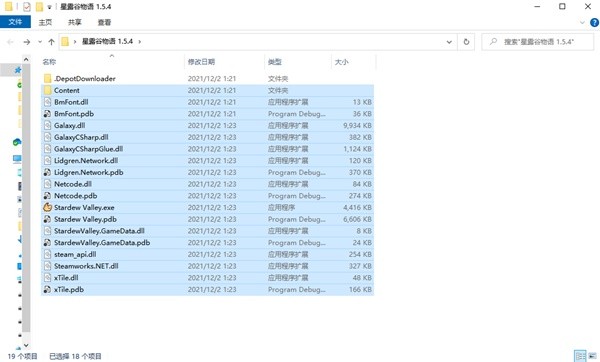Viewport: 600px width, 362px height.
Task: Switch to the 查看 ribbon tab
Action: point(104,22)
